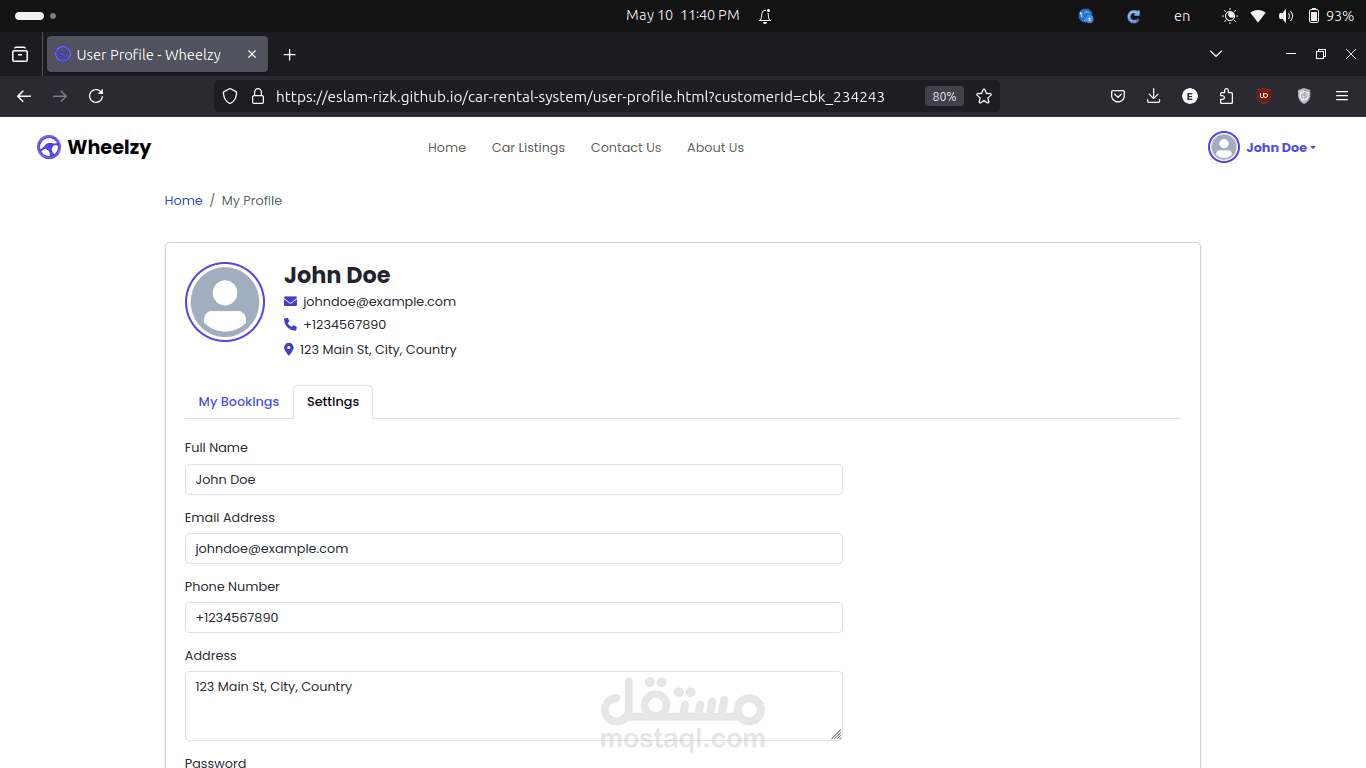Reload the current page
The height and width of the screenshot is (768, 1366).
click(96, 96)
